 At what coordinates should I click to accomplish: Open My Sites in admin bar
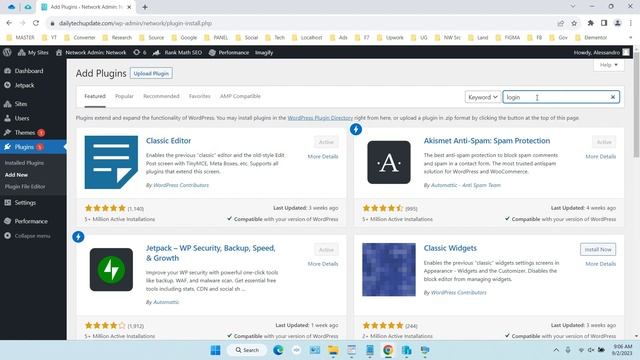33,52
